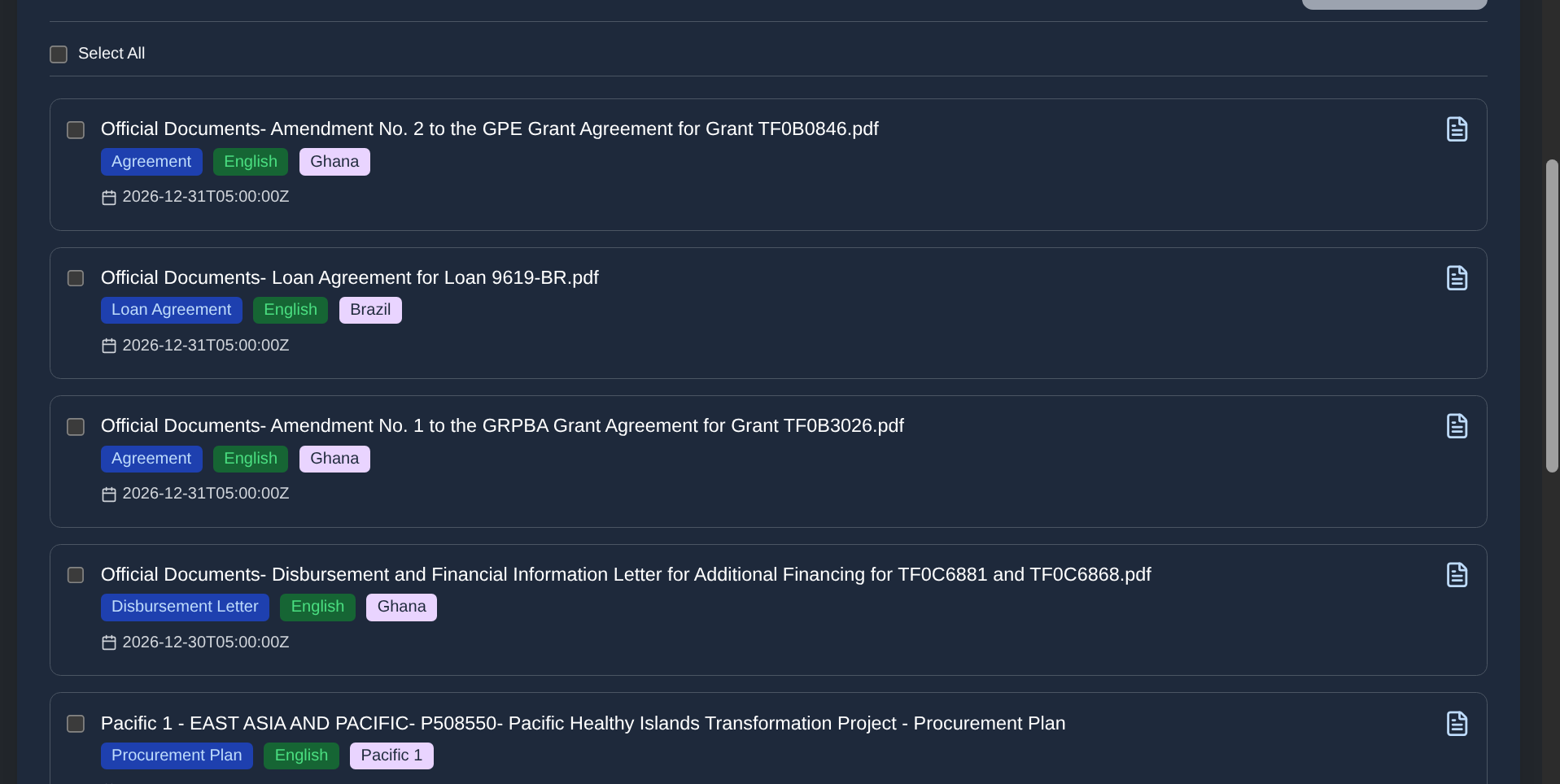Click English tag on Procurement Plan card

point(301,756)
